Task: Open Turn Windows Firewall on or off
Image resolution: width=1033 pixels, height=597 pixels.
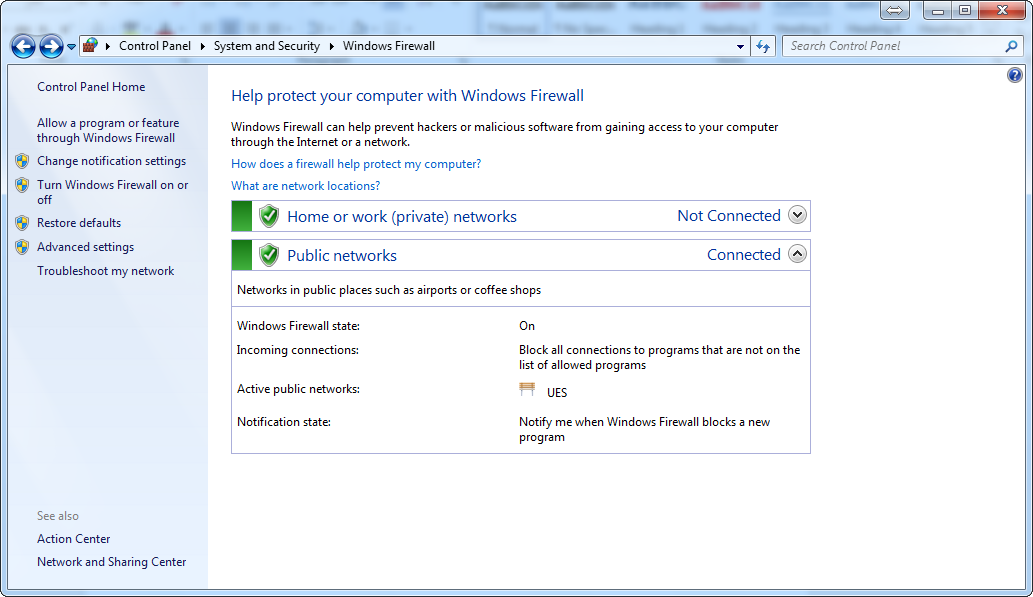Action: pos(113,192)
